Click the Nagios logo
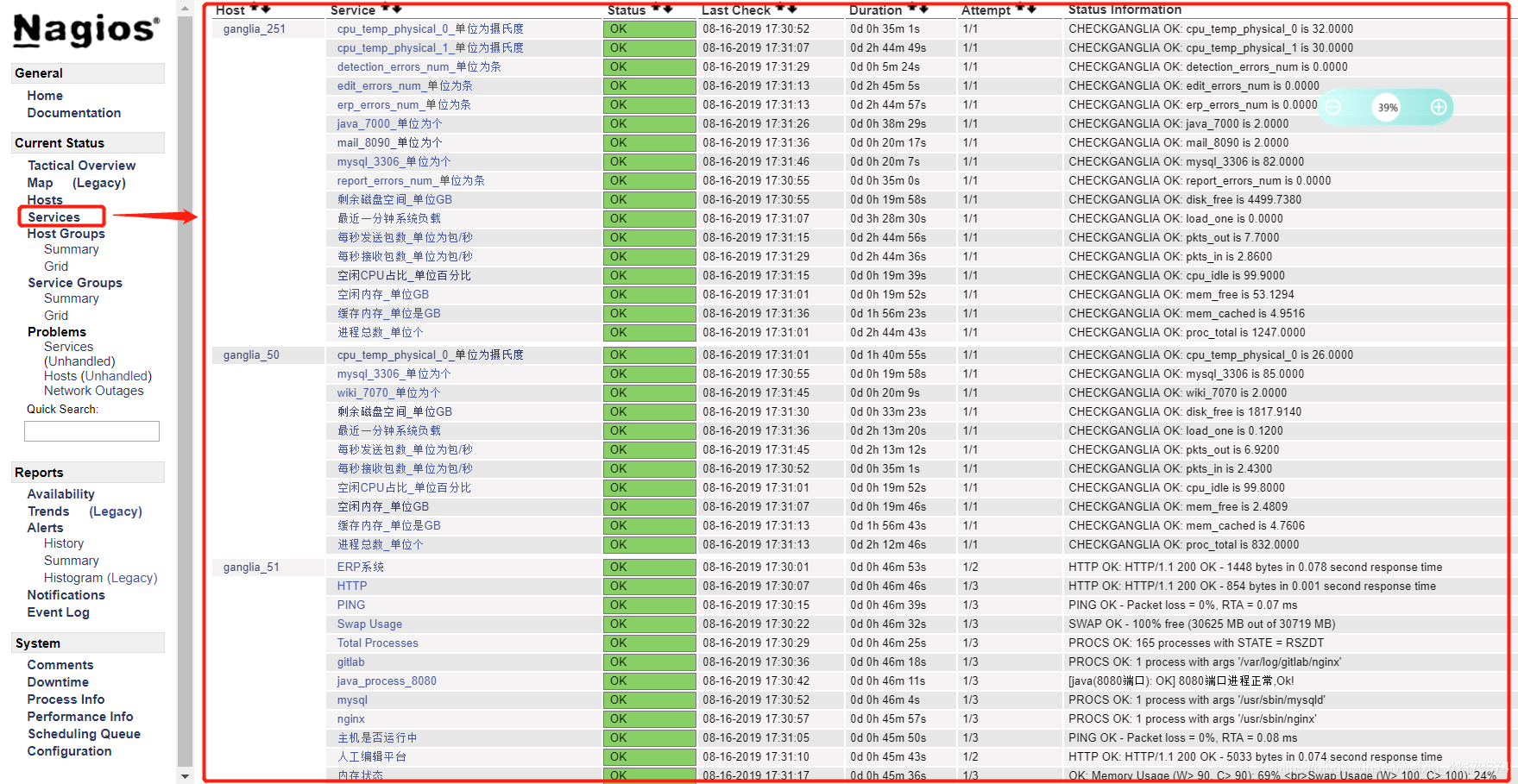 point(86,29)
